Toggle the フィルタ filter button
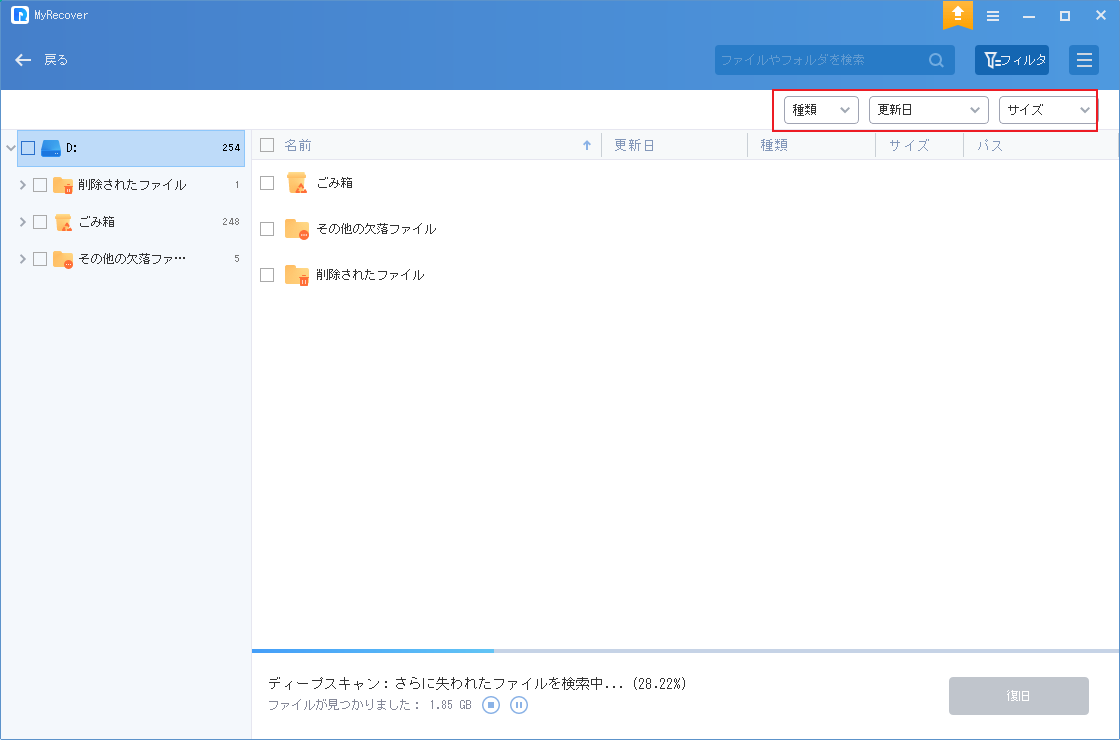The image size is (1120, 740). [x=1012, y=60]
